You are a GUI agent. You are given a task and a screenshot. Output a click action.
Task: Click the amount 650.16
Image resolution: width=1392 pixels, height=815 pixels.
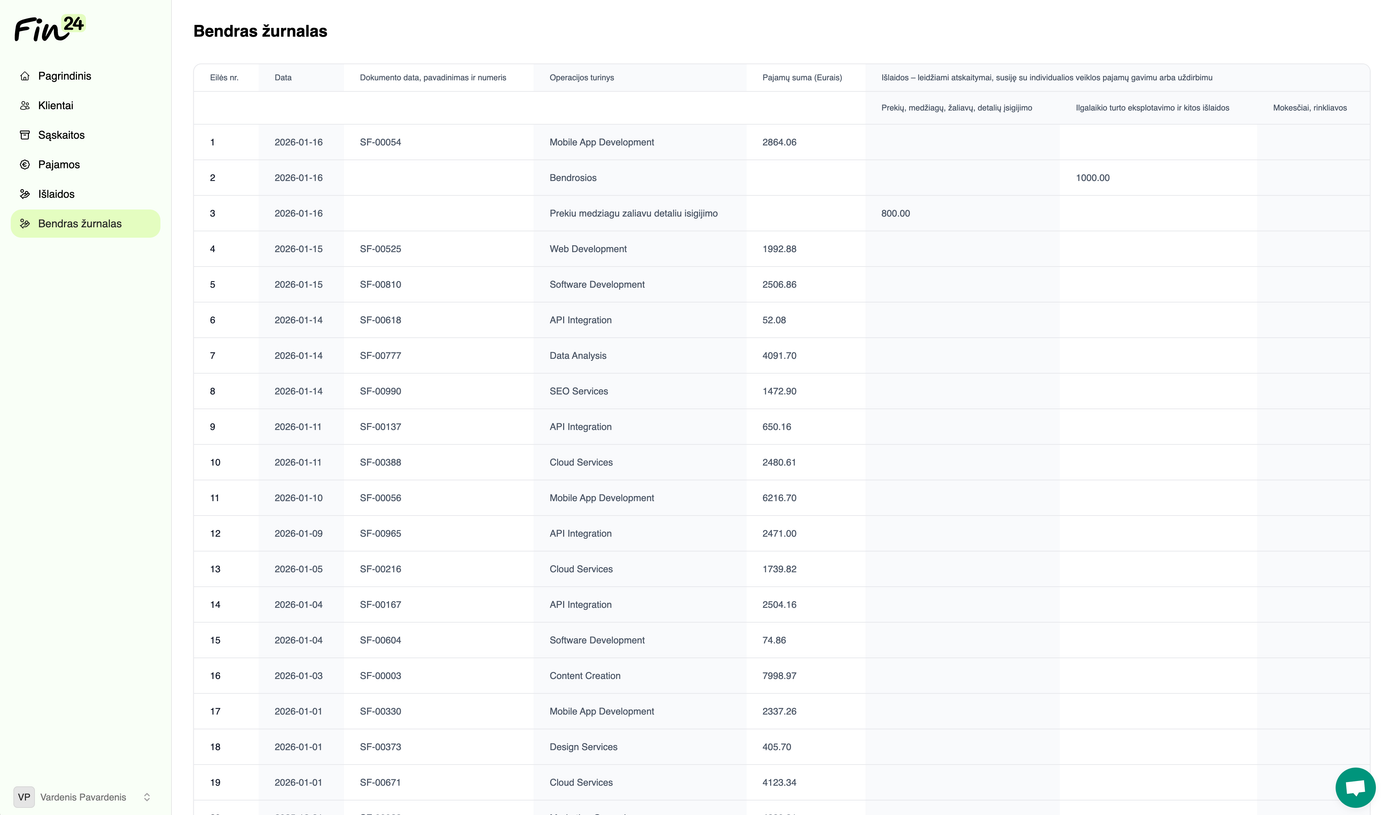point(777,427)
